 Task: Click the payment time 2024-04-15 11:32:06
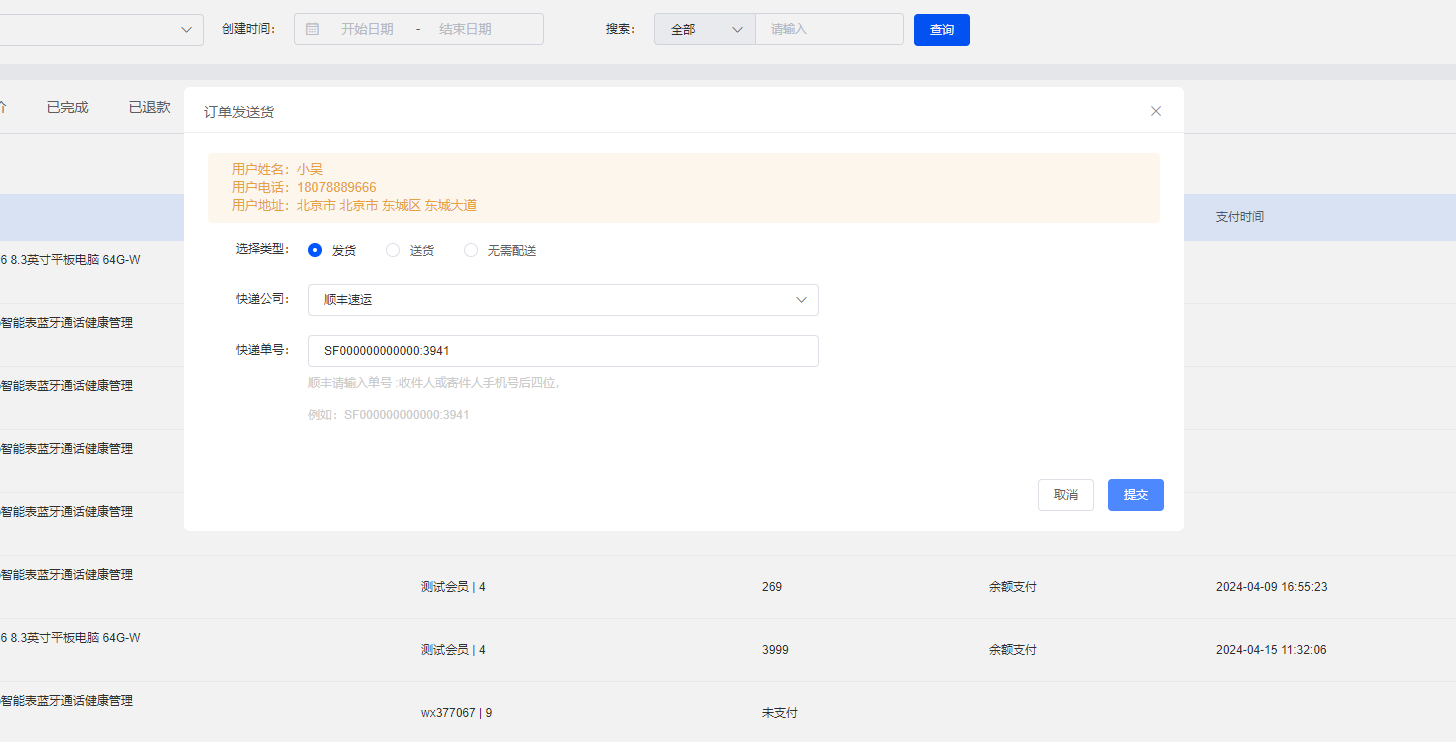pos(1272,650)
